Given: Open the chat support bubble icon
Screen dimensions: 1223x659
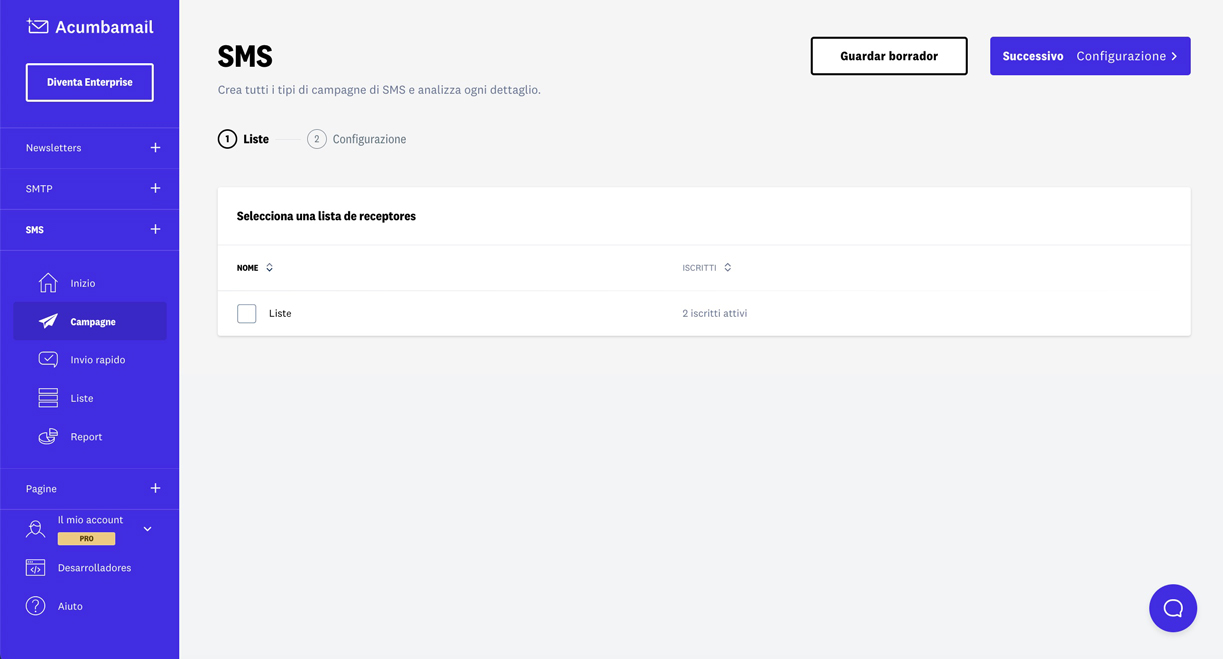Looking at the screenshot, I should click(x=1172, y=608).
